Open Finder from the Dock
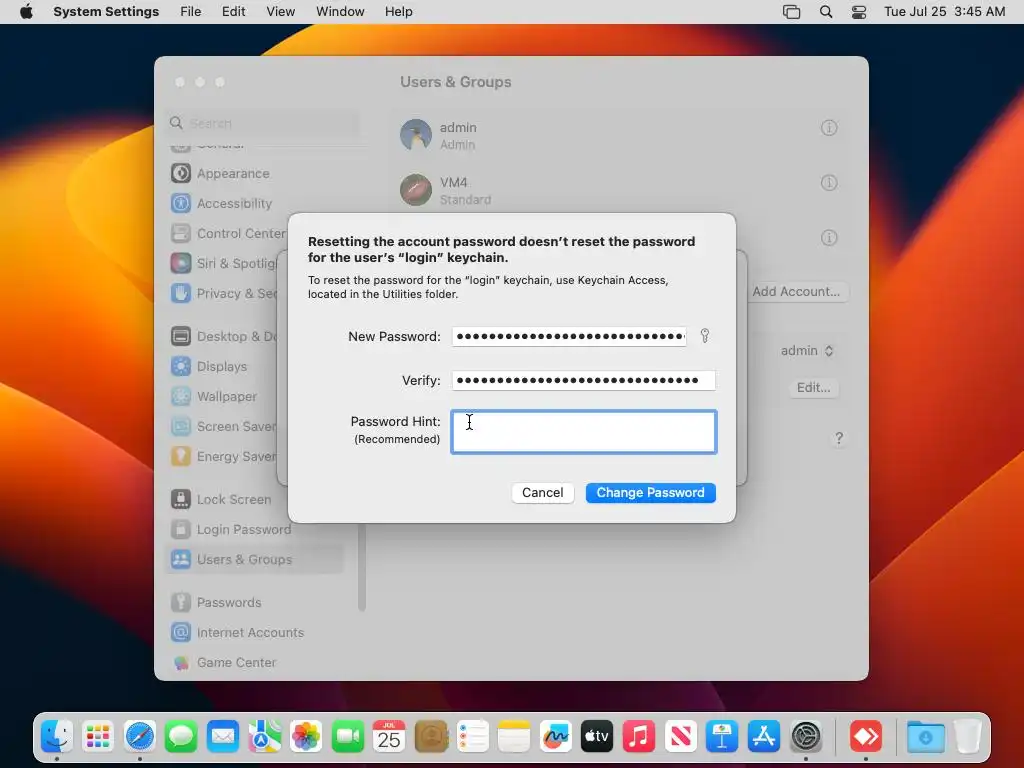 57,737
